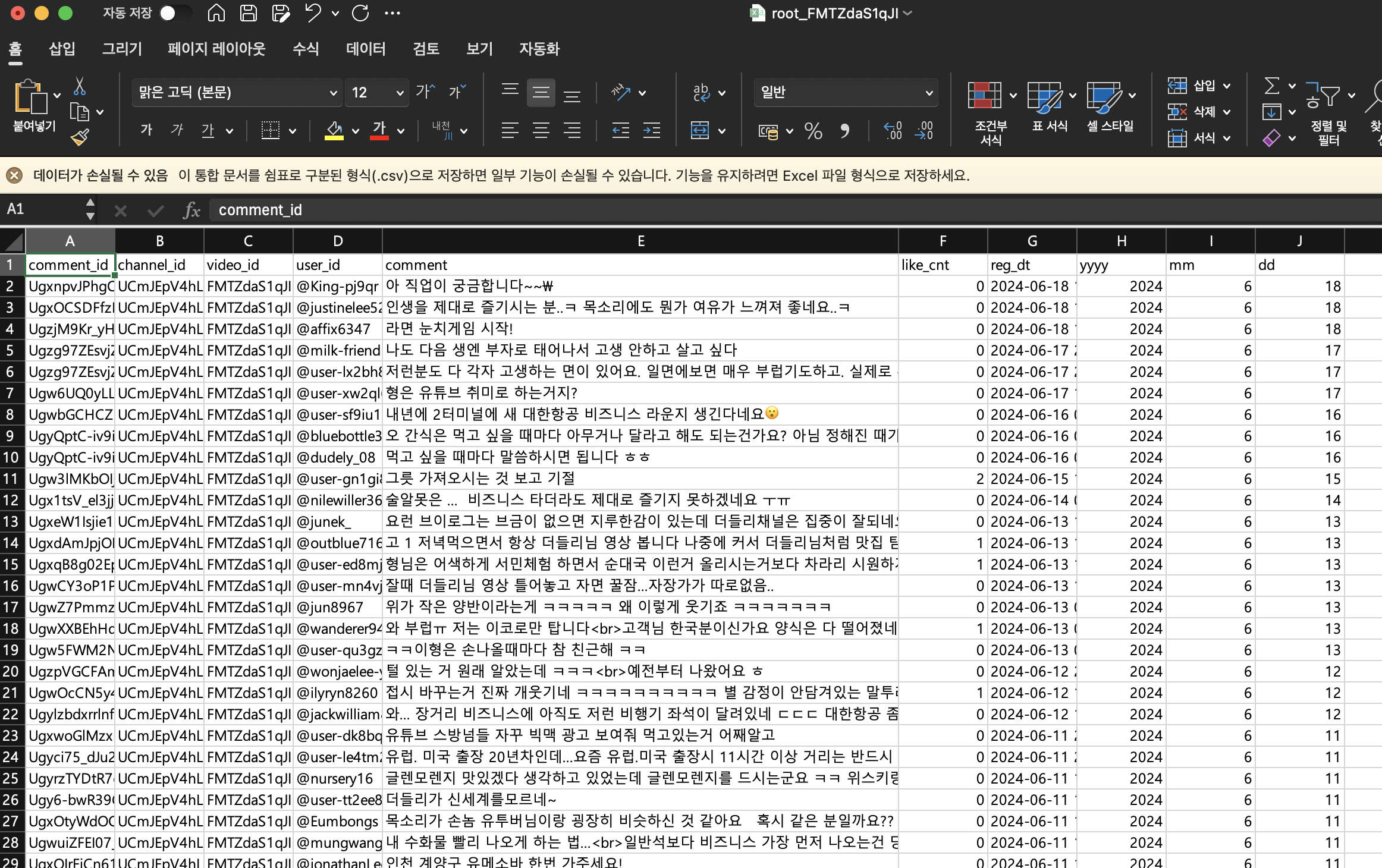Toggle the middle vertical align button

541,92
